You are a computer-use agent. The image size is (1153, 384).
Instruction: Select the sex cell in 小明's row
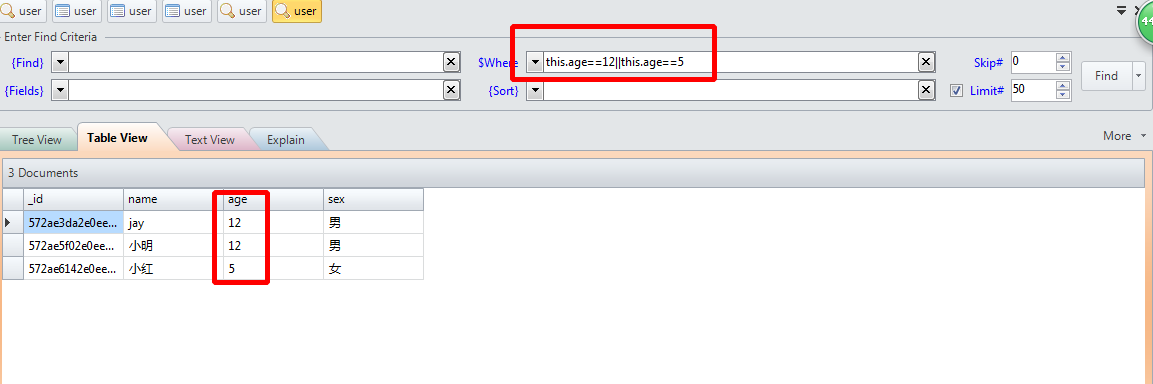point(374,245)
